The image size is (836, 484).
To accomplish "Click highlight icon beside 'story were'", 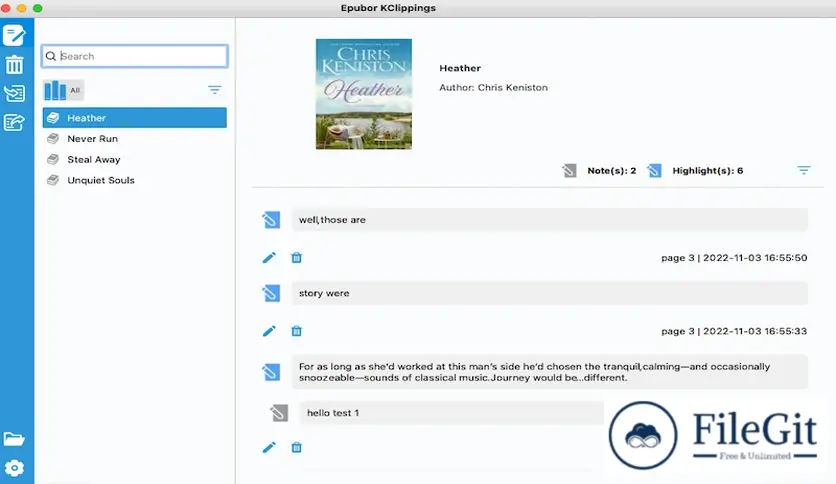I will coord(271,293).
